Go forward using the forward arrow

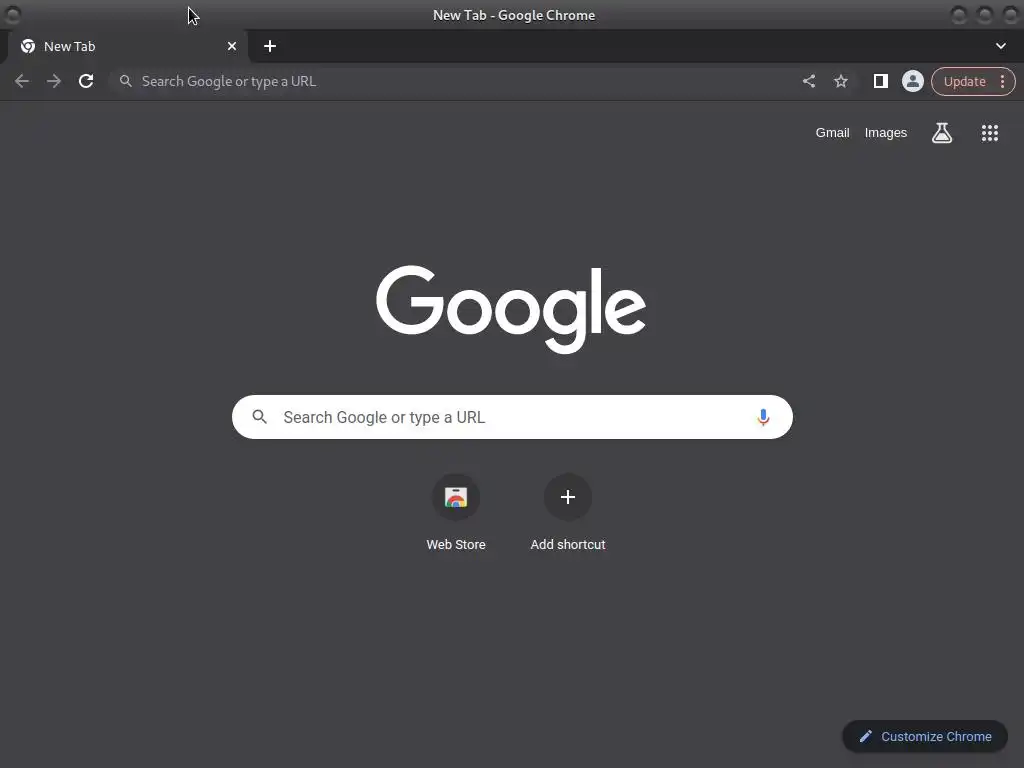pyautogui.click(x=54, y=81)
